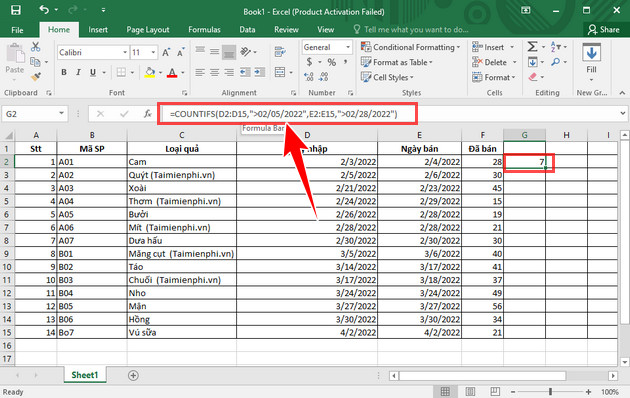This screenshot has width=630, height=398.
Task: Click the Wrap Text icon
Action: [x=280, y=52]
